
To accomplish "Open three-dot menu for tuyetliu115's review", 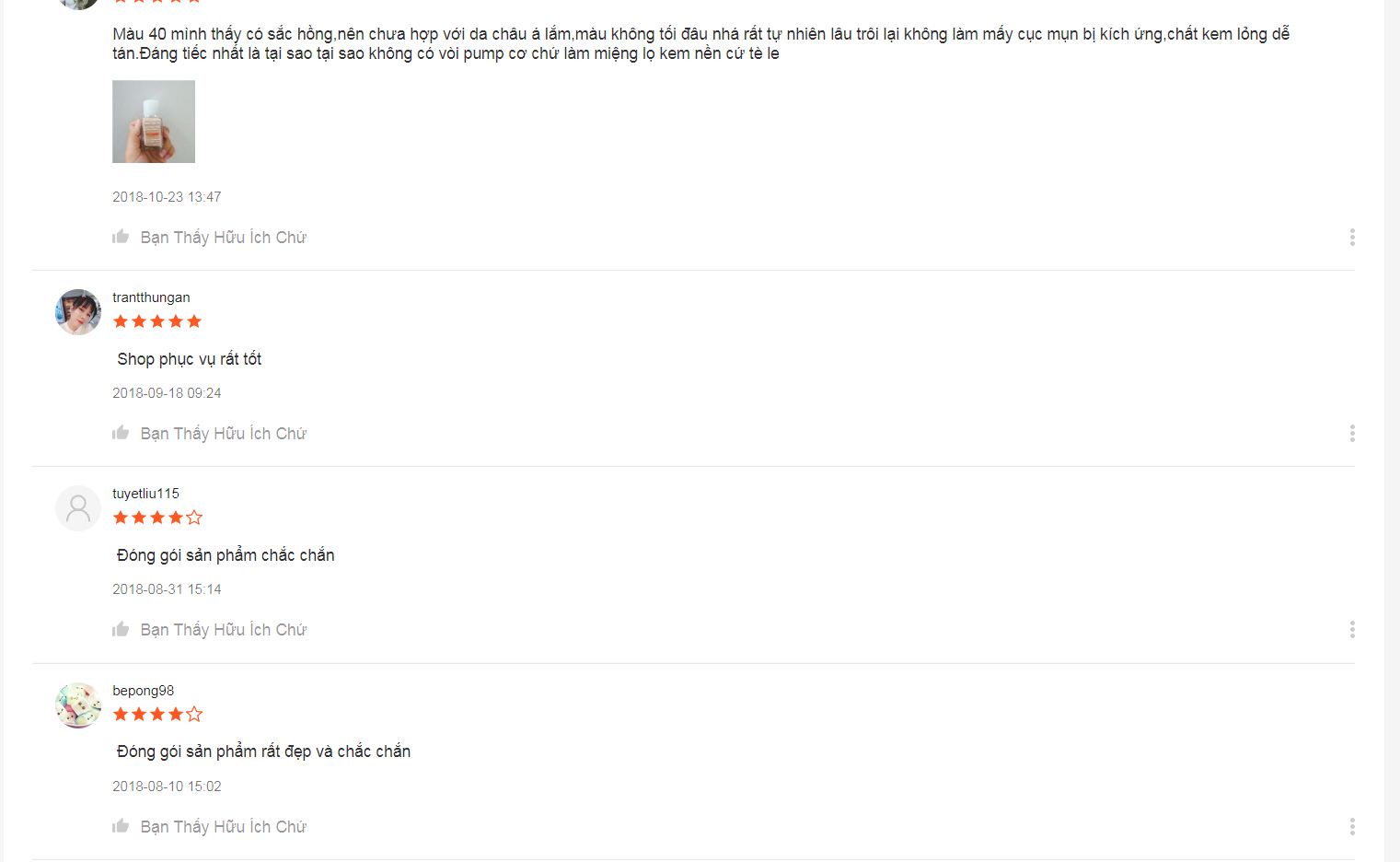I will (1352, 630).
